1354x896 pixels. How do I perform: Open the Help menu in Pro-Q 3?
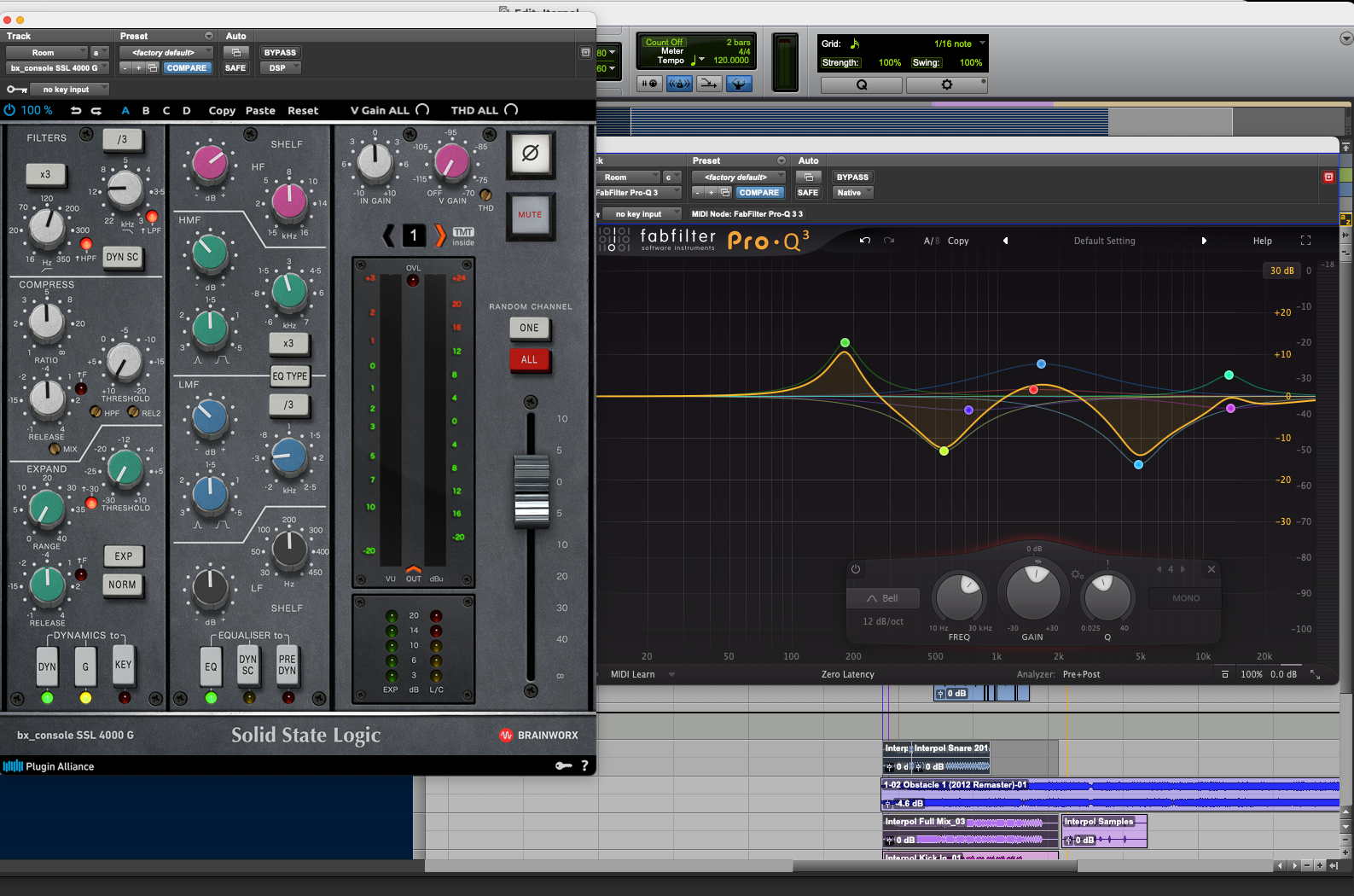tap(1263, 241)
